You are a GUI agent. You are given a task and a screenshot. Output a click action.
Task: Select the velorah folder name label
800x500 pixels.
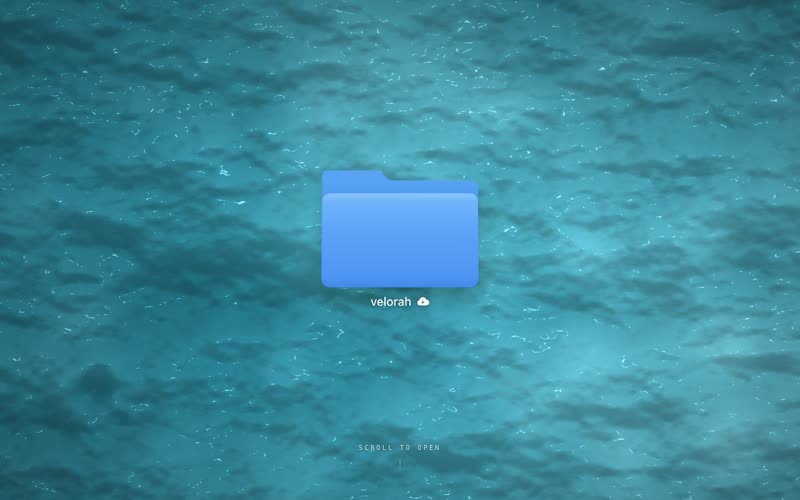[391, 302]
